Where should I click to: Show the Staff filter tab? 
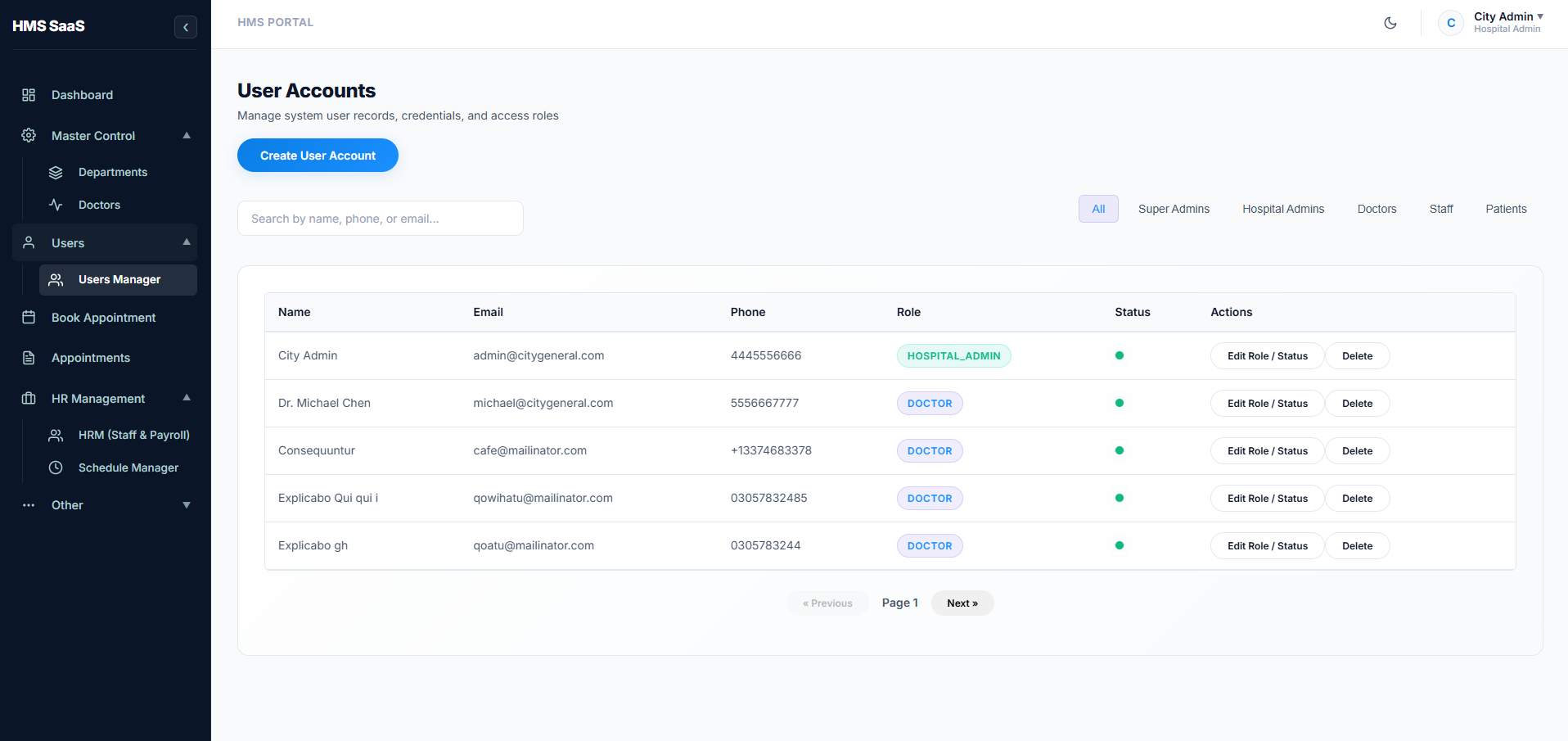(1441, 209)
